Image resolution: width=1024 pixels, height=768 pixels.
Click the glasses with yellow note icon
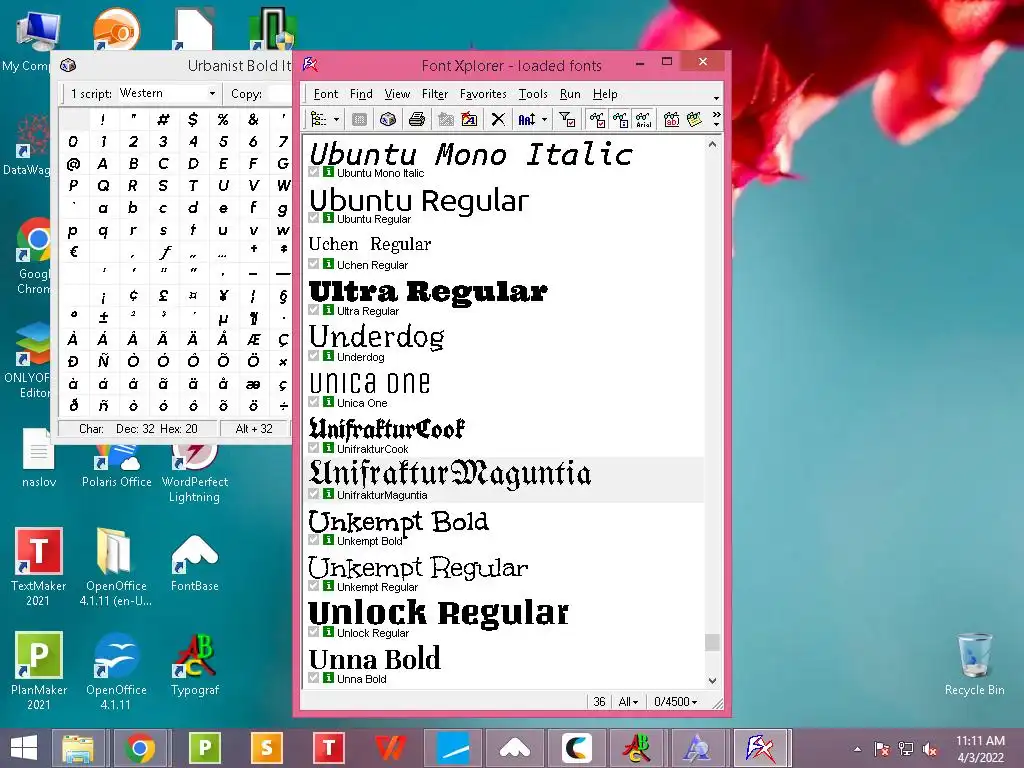point(694,120)
